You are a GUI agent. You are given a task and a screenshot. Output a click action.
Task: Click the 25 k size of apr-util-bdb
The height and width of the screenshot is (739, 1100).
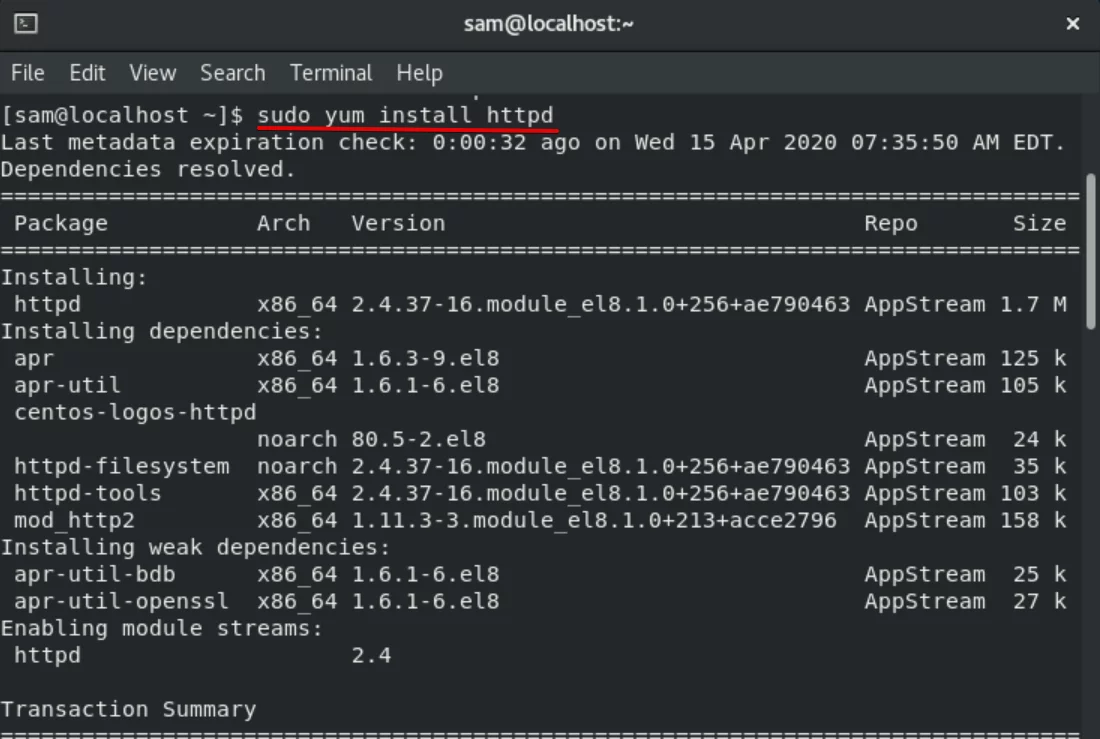[1040, 575]
